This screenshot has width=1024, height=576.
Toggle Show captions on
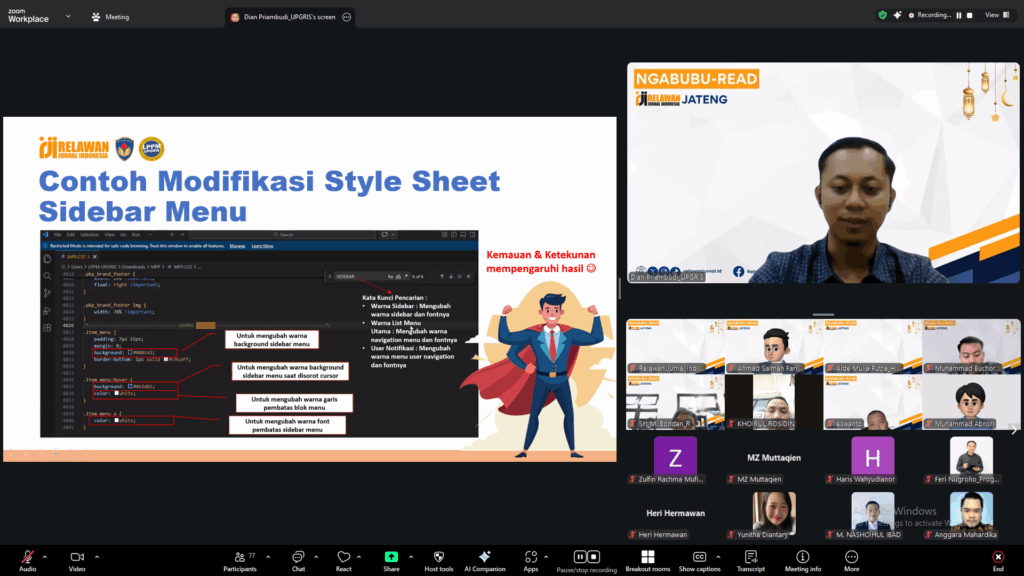coord(699,557)
